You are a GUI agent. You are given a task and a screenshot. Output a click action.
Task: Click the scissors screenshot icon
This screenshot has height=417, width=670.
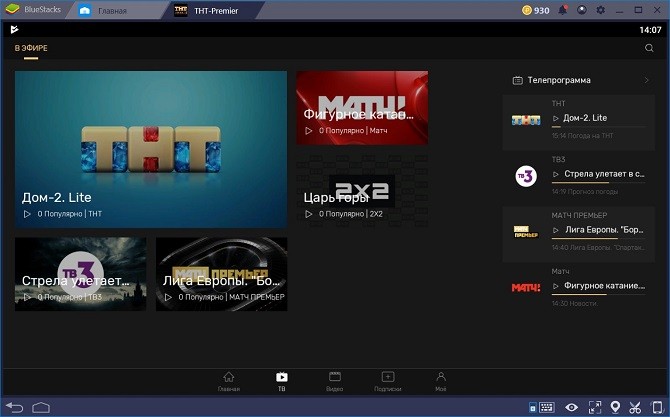coord(635,408)
